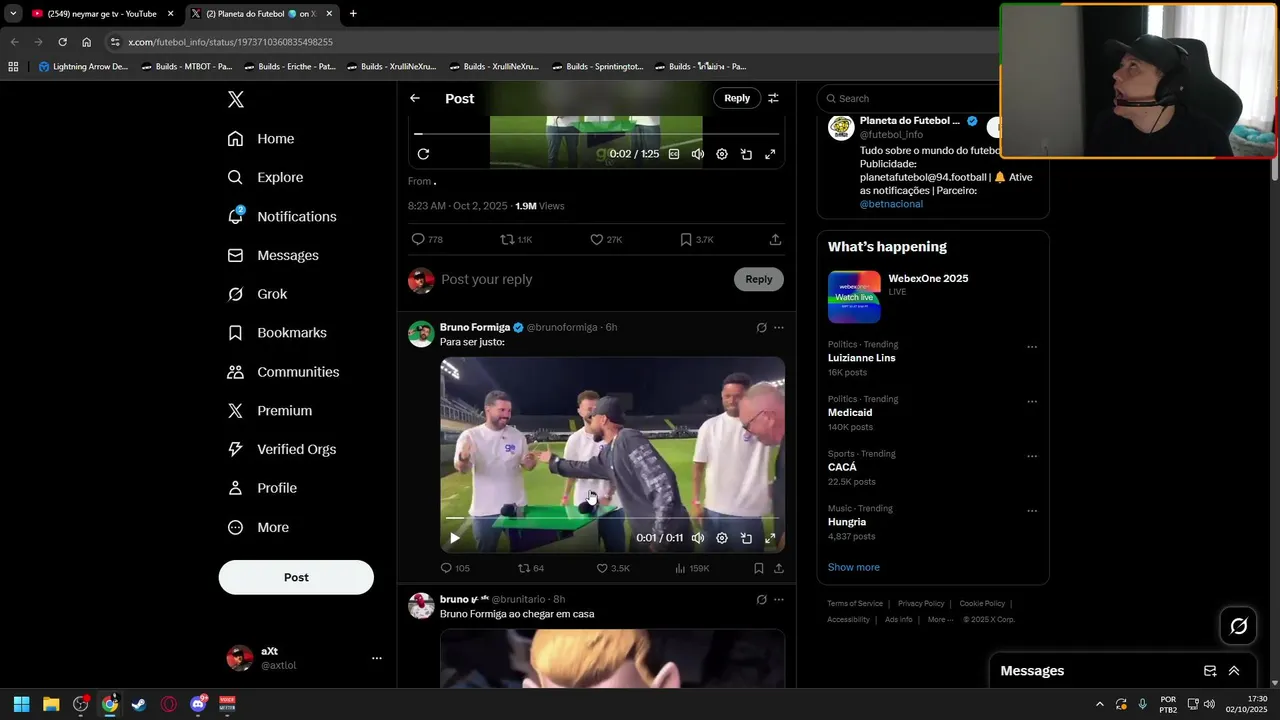Open Explore in the X sidebar
Image resolution: width=1280 pixels, height=720 pixels.
(265, 177)
